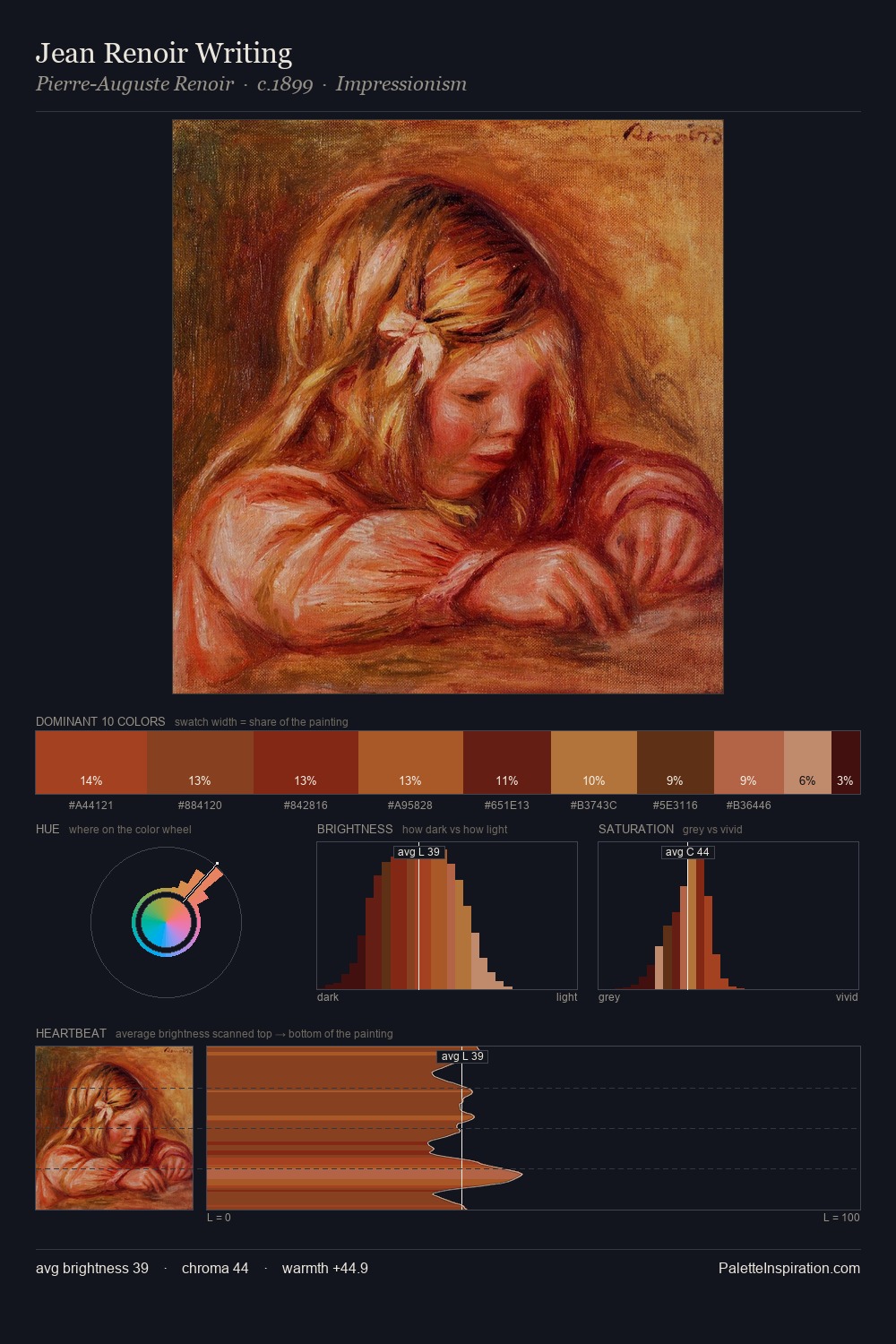Click the "grey" axis label

tap(609, 997)
